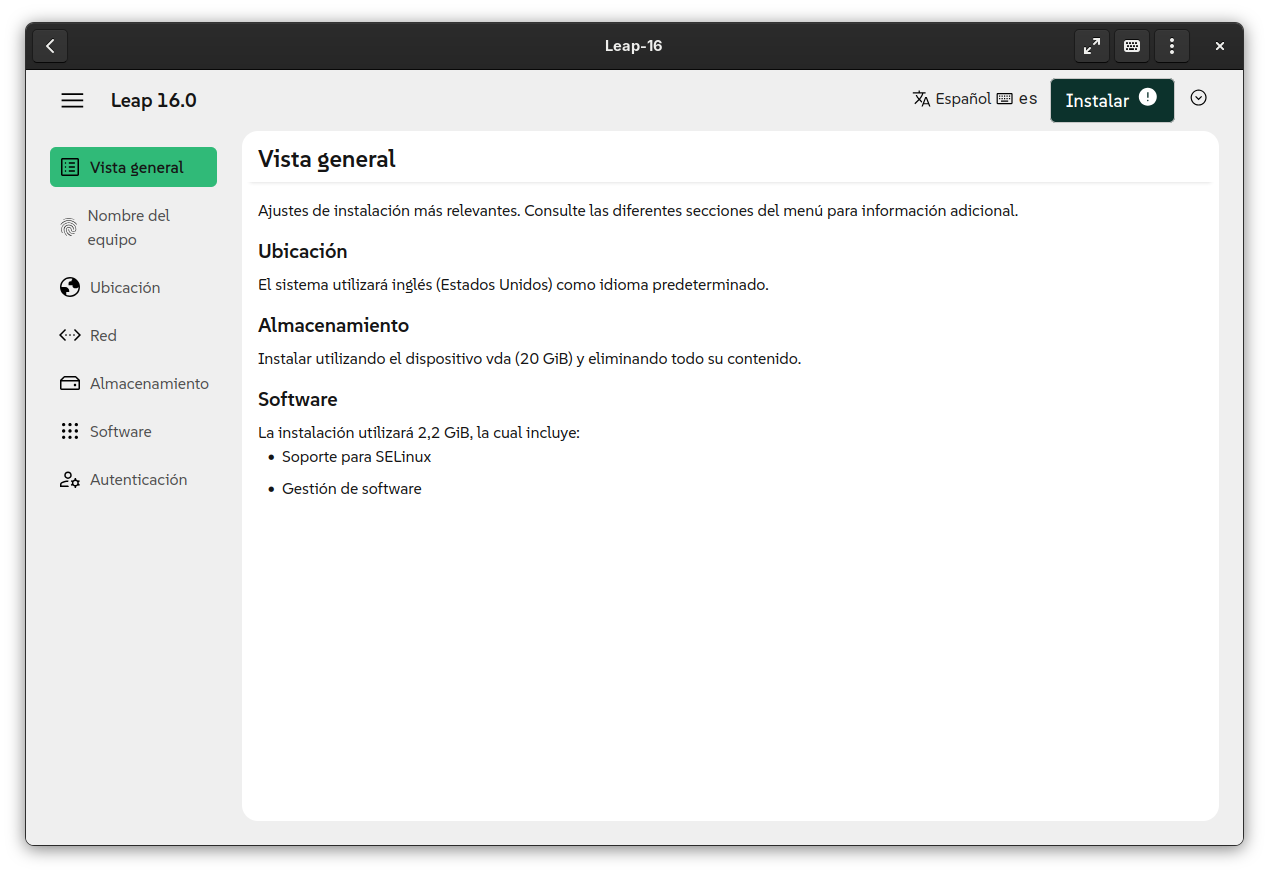Click the exclamation warning badge on Instalar

1148,97
